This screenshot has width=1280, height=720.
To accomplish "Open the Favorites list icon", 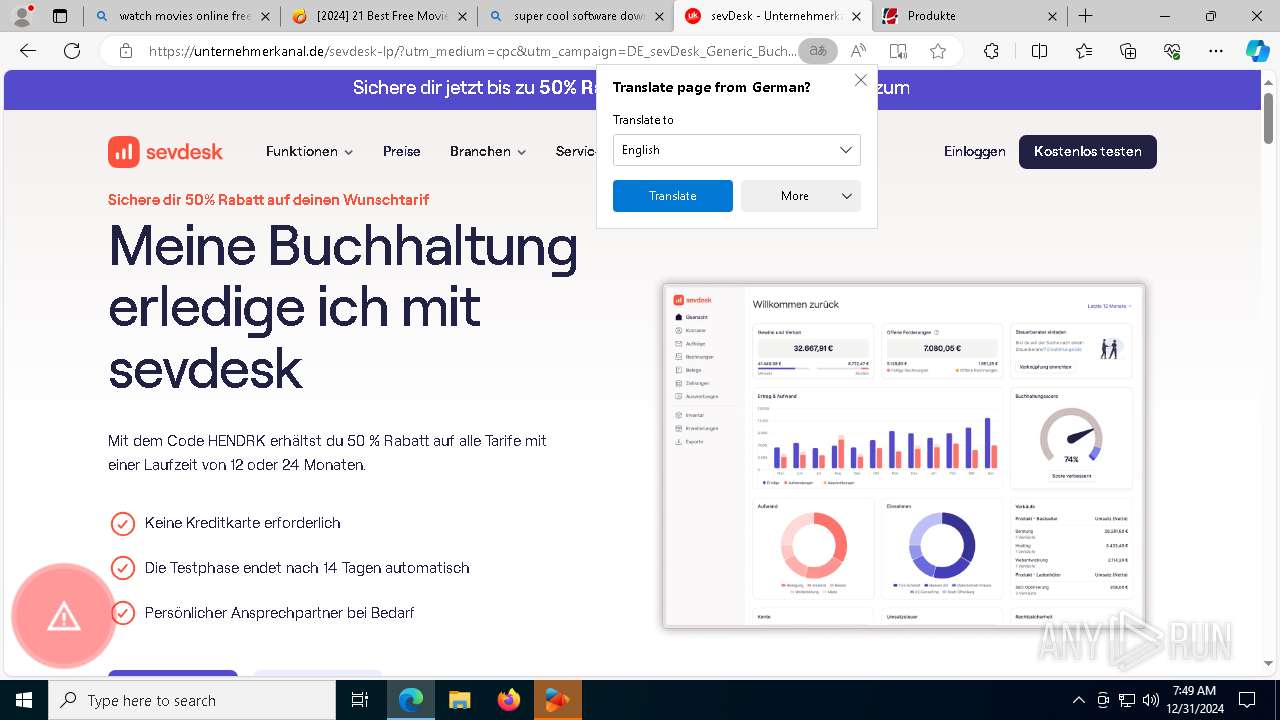I will (x=1084, y=51).
